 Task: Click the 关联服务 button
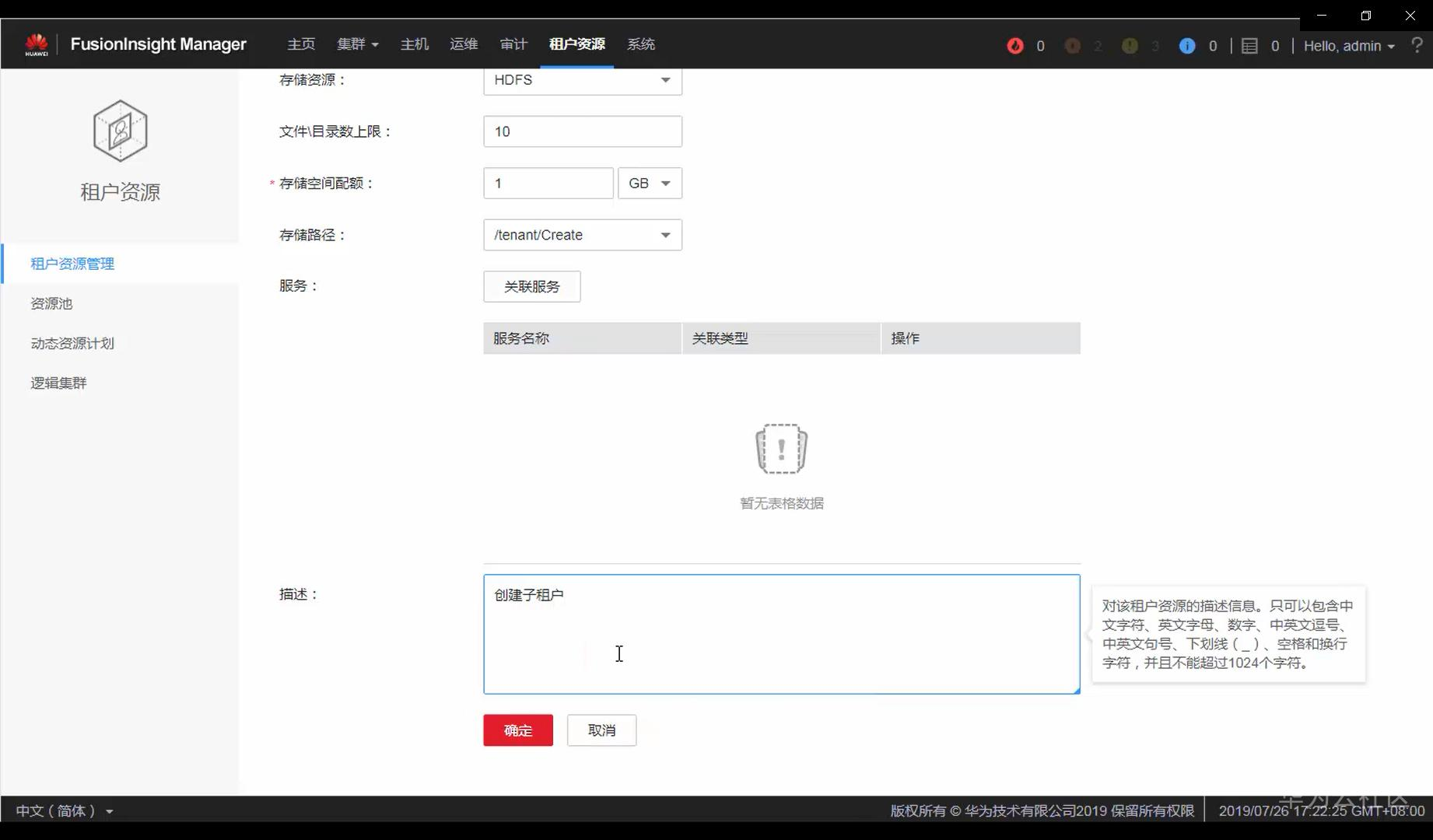(532, 286)
